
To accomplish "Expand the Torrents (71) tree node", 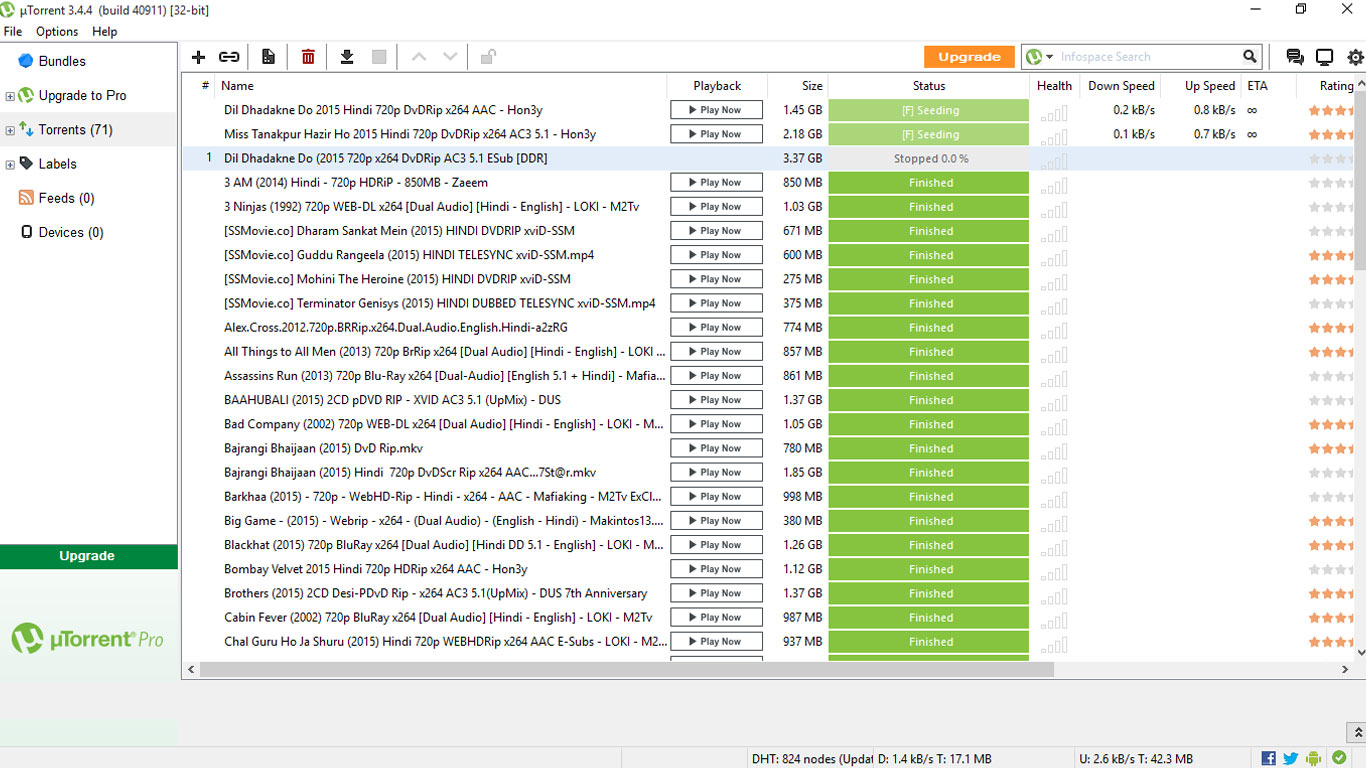I will (x=10, y=130).
